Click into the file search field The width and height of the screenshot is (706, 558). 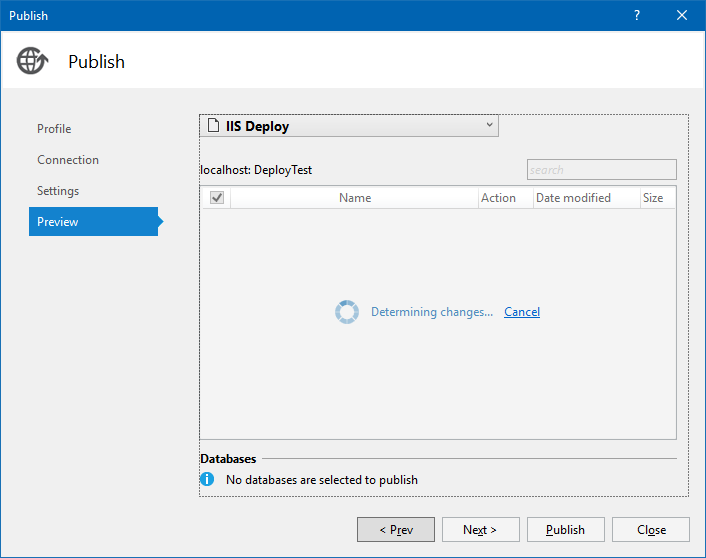coord(601,170)
